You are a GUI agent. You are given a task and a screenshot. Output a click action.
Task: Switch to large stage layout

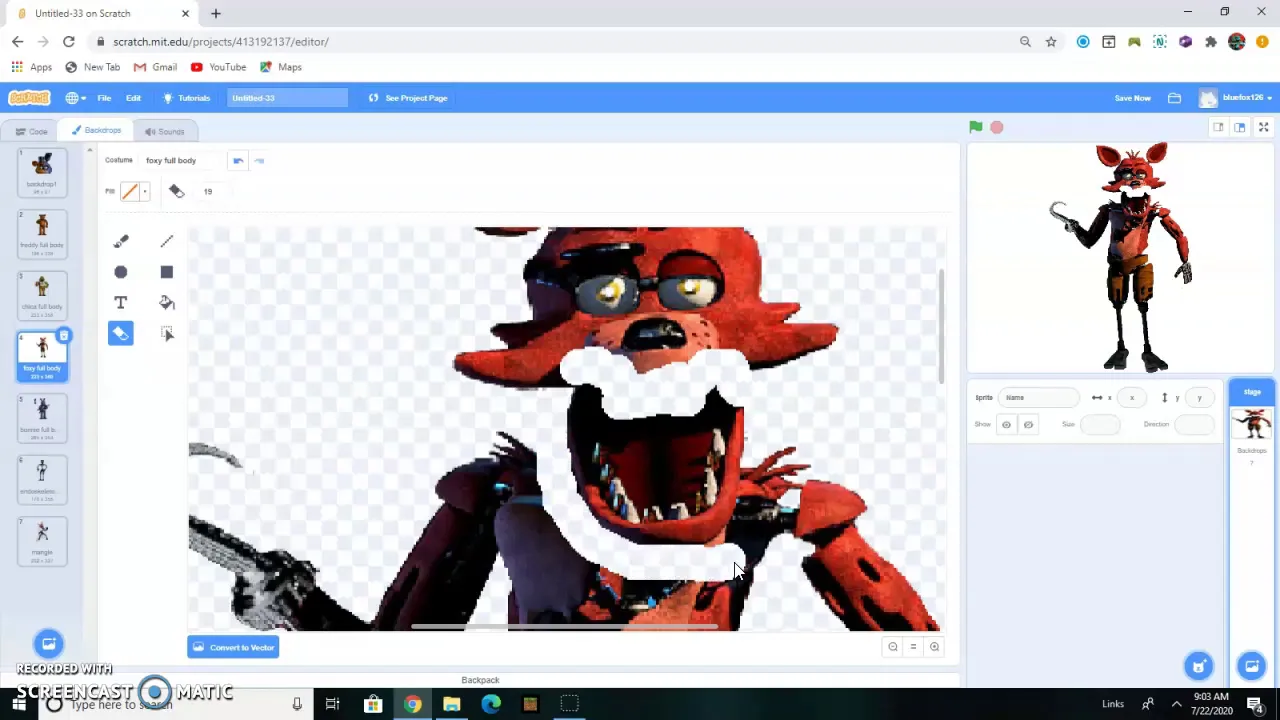1239,127
